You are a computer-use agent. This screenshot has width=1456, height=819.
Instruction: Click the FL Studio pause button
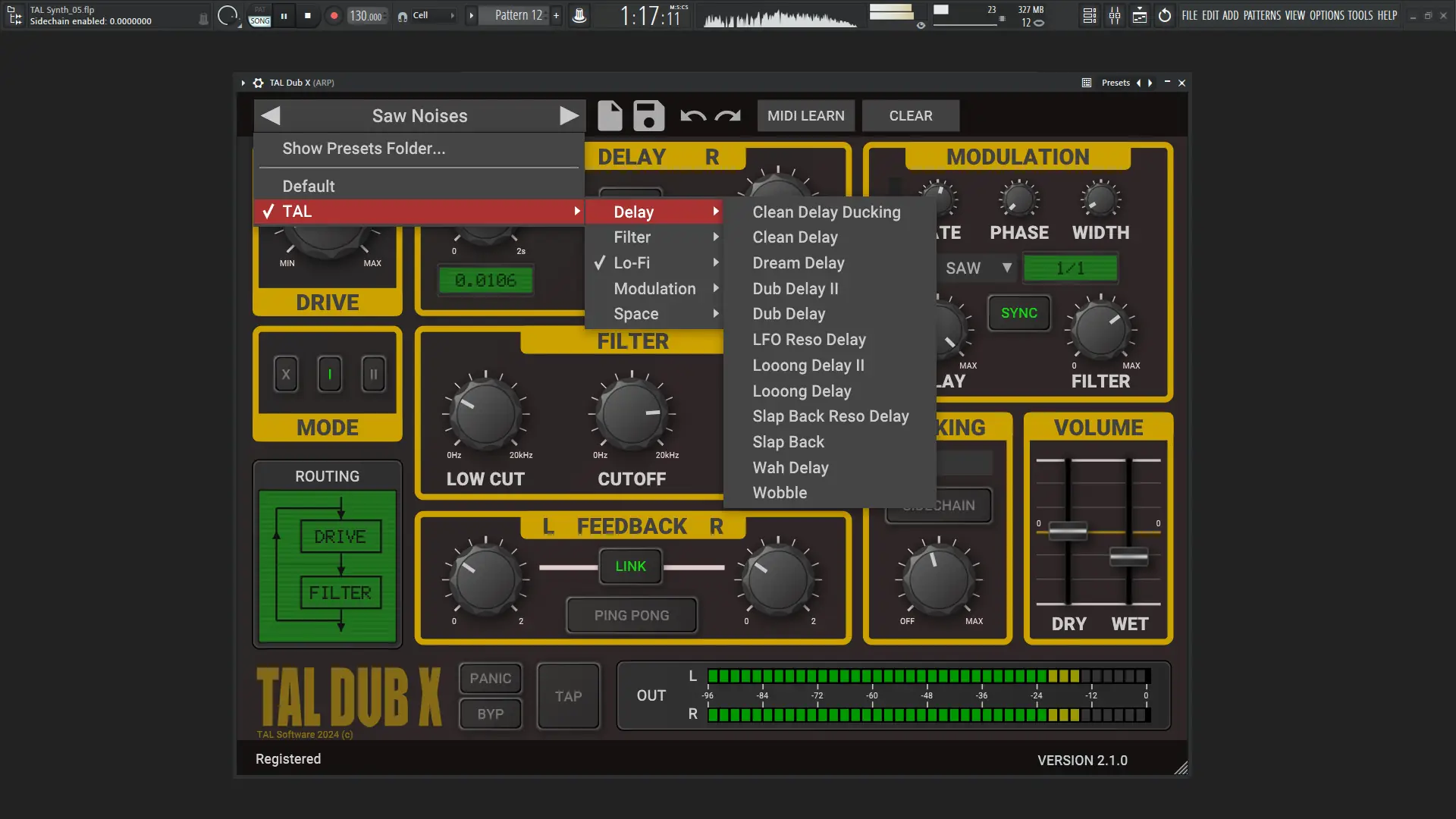pos(284,15)
